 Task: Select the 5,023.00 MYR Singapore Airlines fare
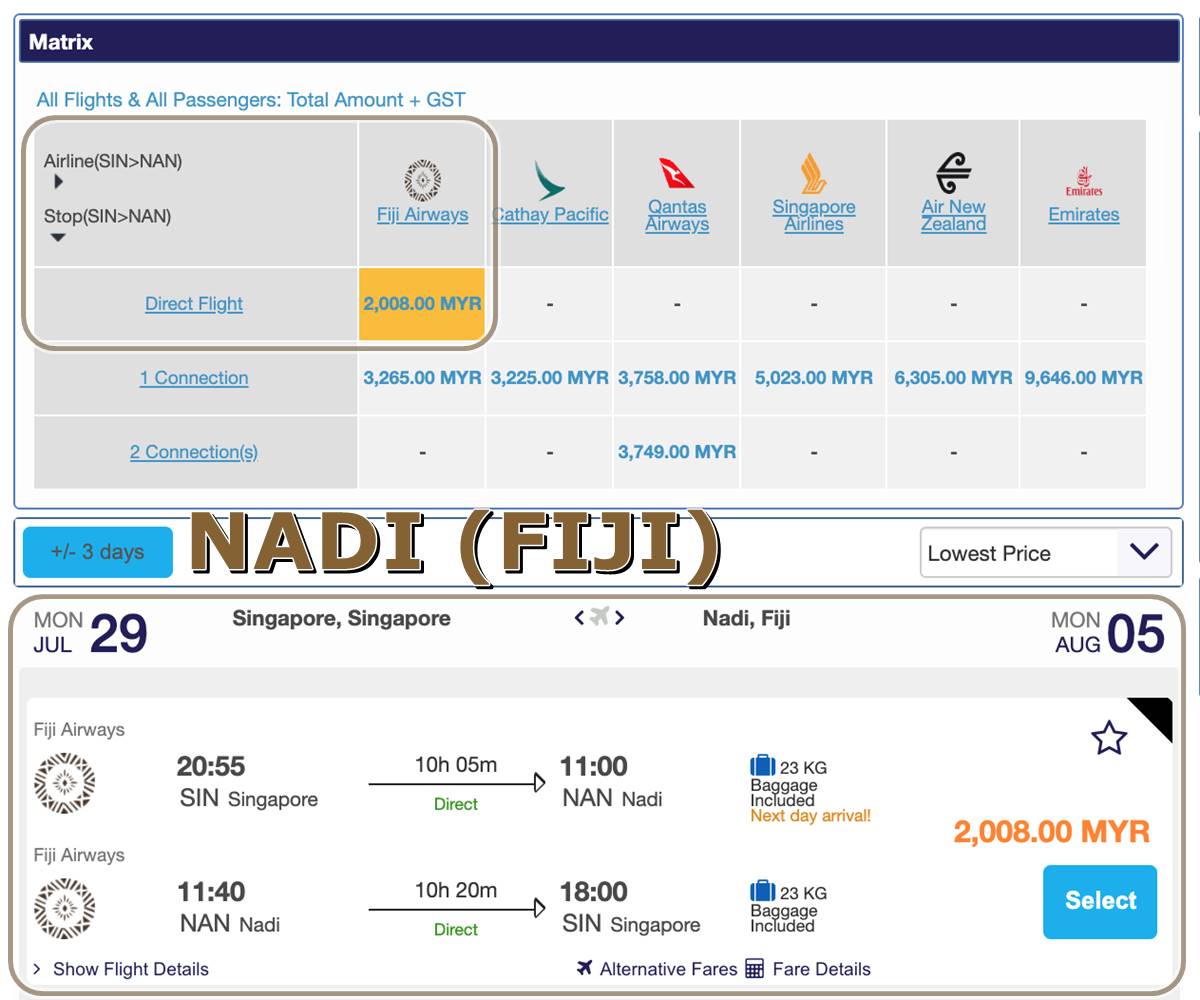[x=814, y=378]
